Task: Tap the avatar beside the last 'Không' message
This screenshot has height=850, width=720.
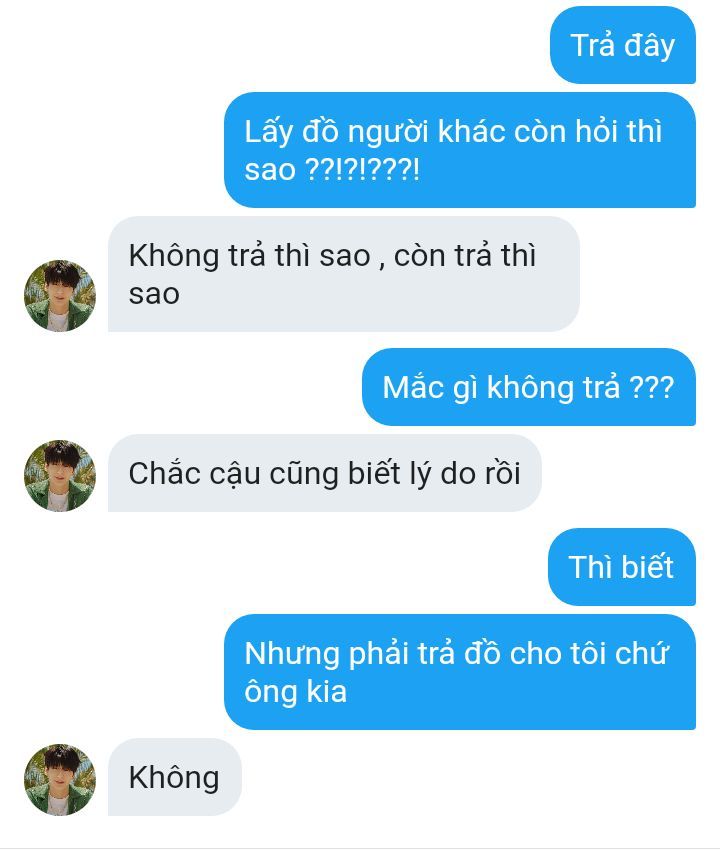Action: coord(60,780)
